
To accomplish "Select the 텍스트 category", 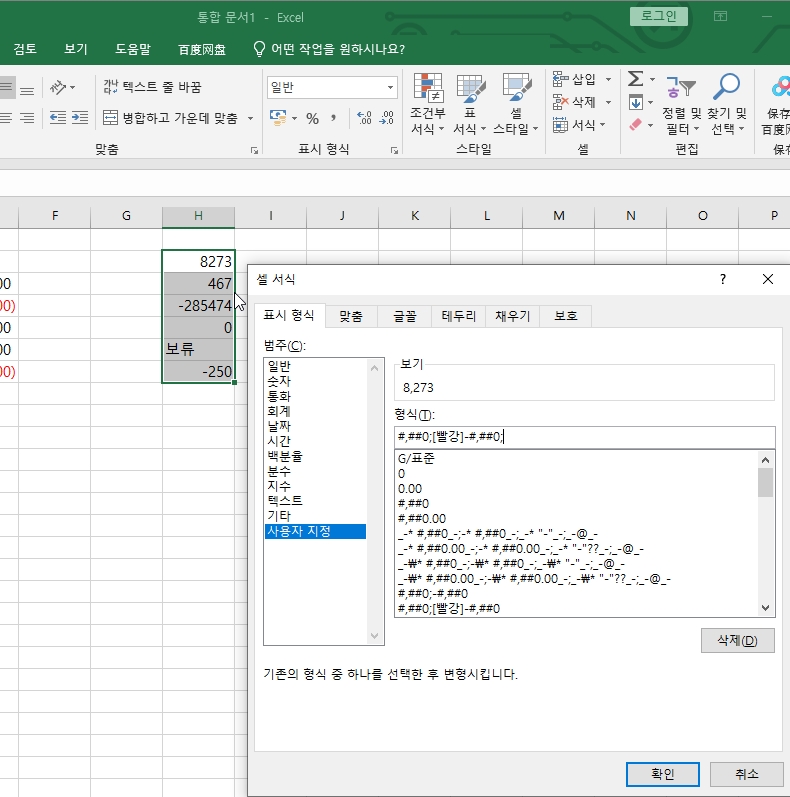I will coord(315,501).
